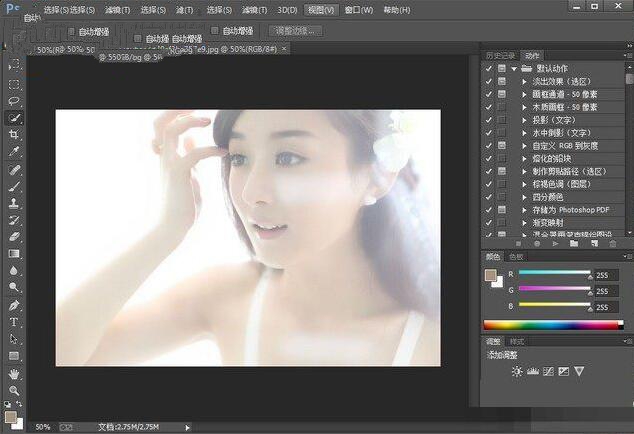Toggle checkmark for 四分颜色 action
The width and height of the screenshot is (634, 434).
pos(488,197)
